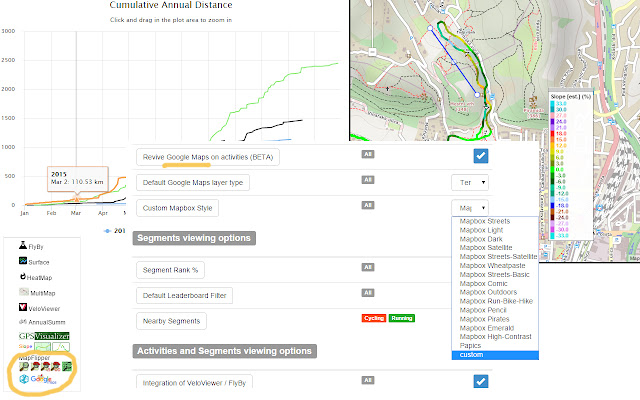The height and width of the screenshot is (400, 640).
Task: Choose Mapbox Outdoors style option
Action: [490, 290]
